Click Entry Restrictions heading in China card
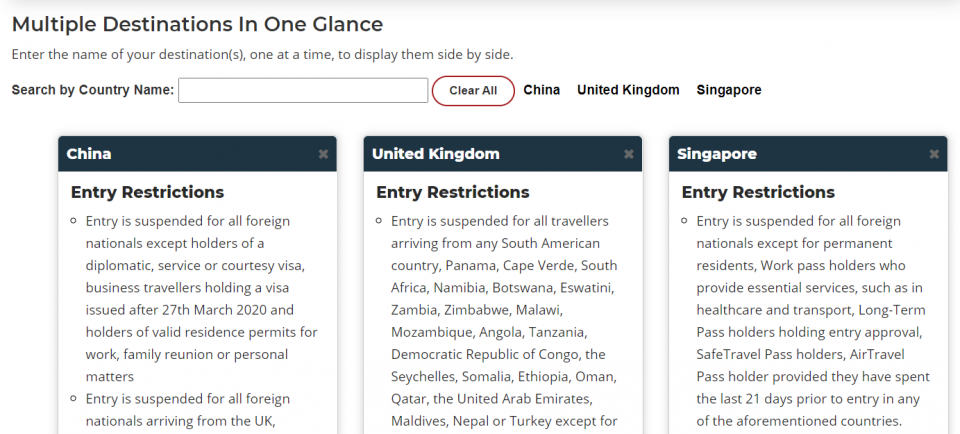 point(148,192)
